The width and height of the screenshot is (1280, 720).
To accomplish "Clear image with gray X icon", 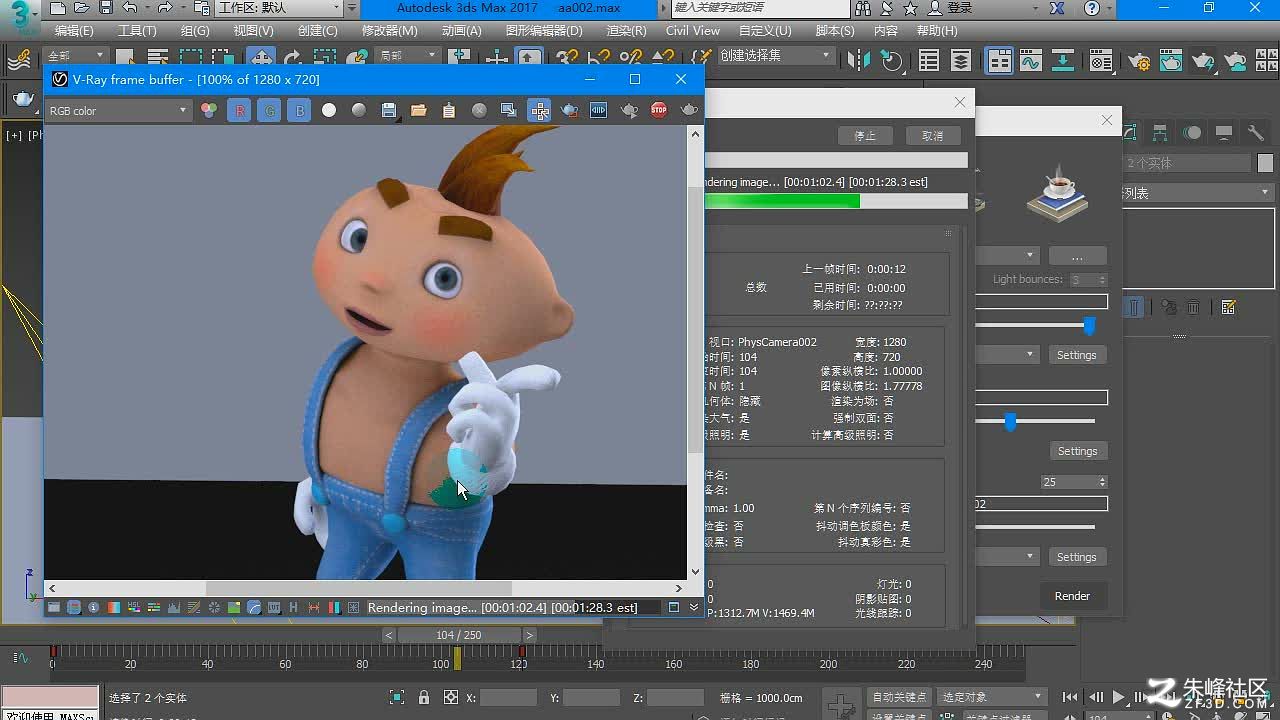I will pos(479,111).
